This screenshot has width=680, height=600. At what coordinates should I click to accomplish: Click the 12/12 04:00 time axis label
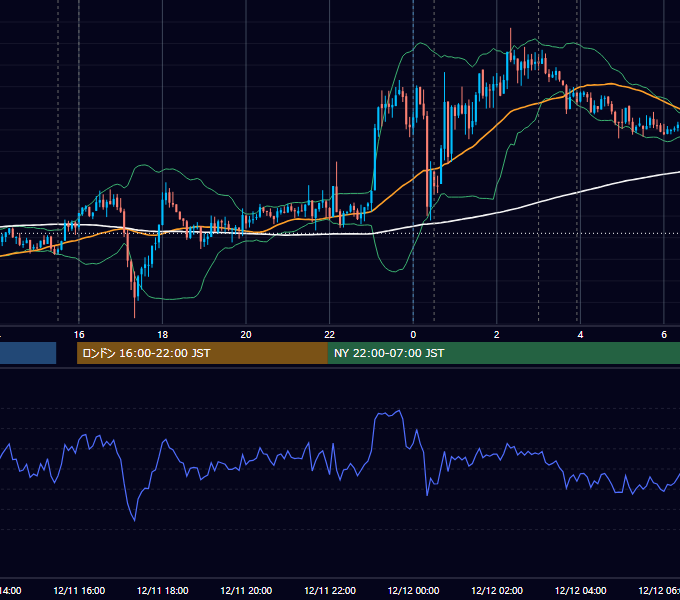tap(581, 590)
